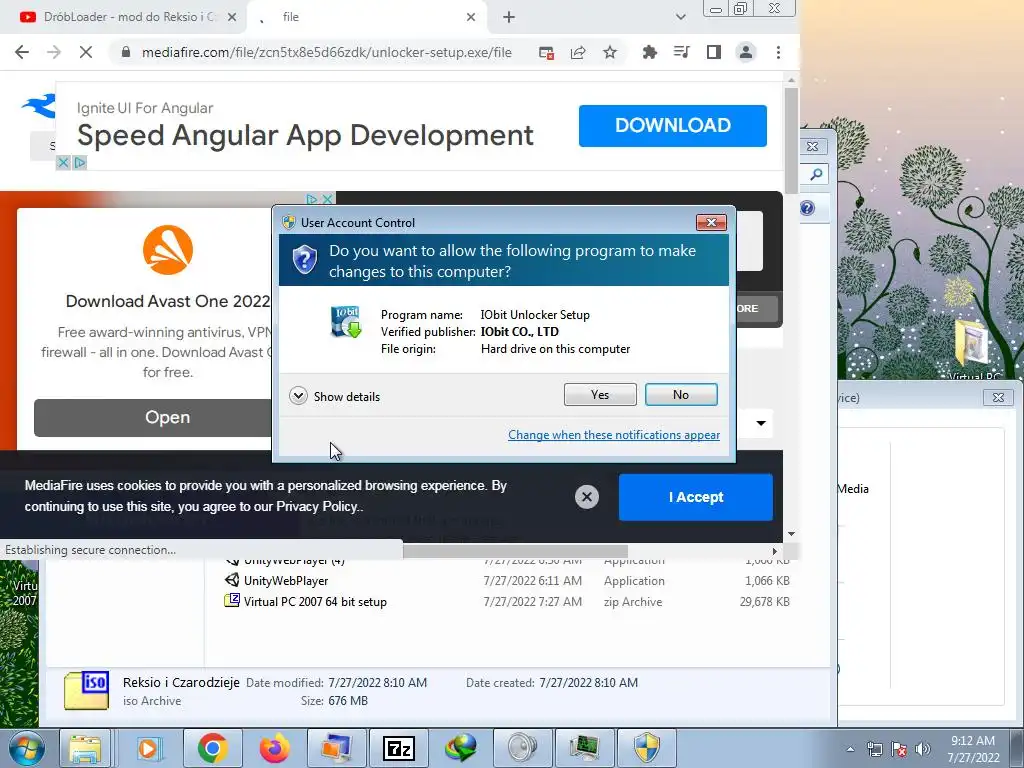Click the MediaFire bird logo
Viewport: 1024px width, 768px height.
(39, 105)
